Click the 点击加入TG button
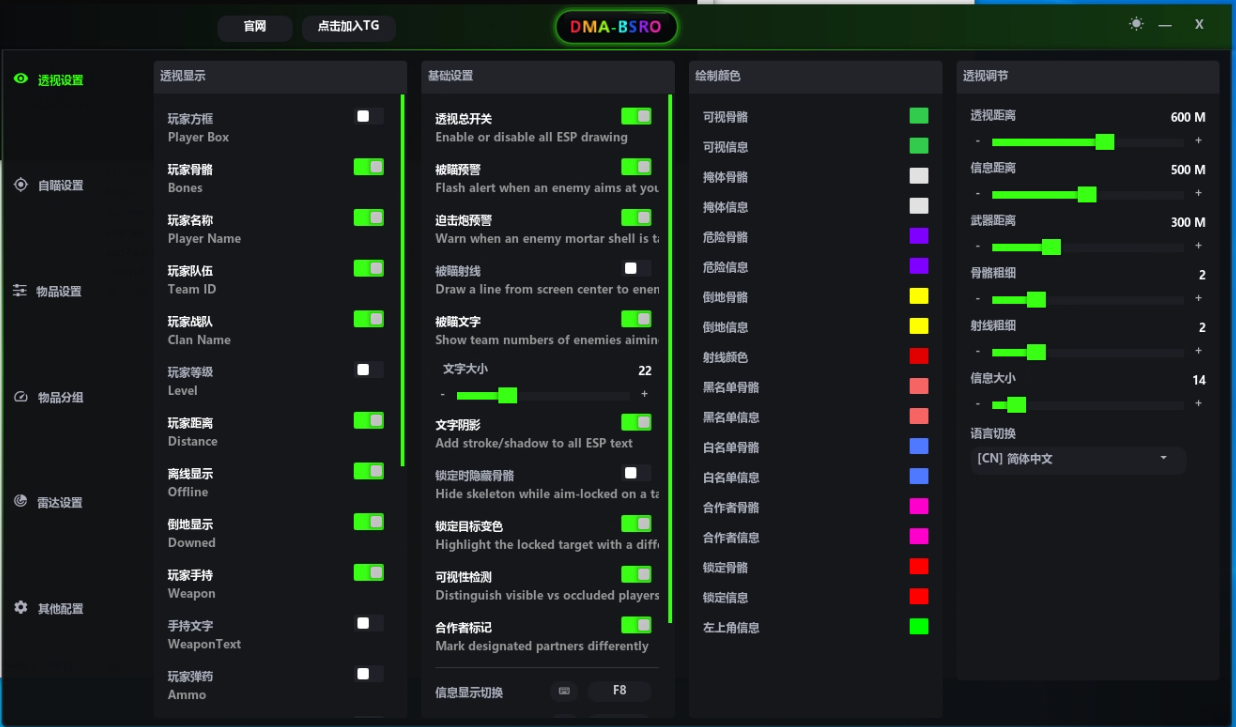 tap(348, 27)
